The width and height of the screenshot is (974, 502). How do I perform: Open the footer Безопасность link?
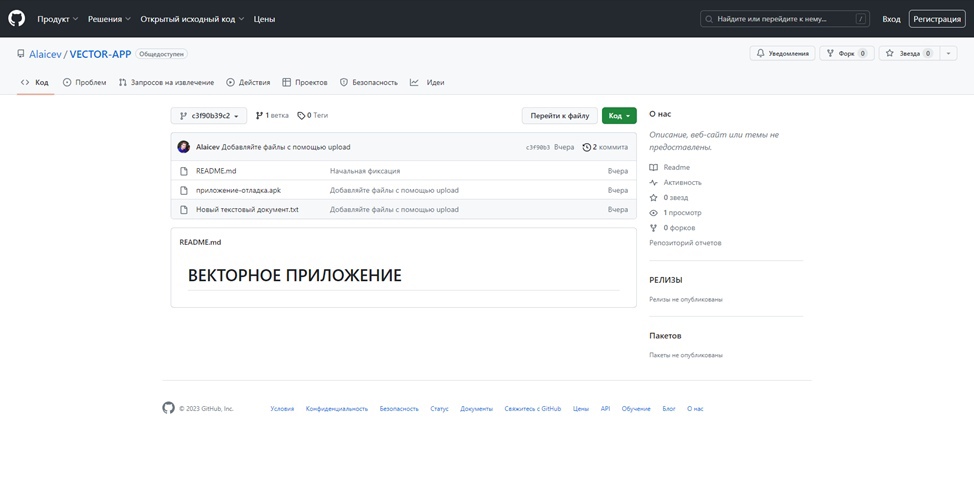(x=399, y=409)
